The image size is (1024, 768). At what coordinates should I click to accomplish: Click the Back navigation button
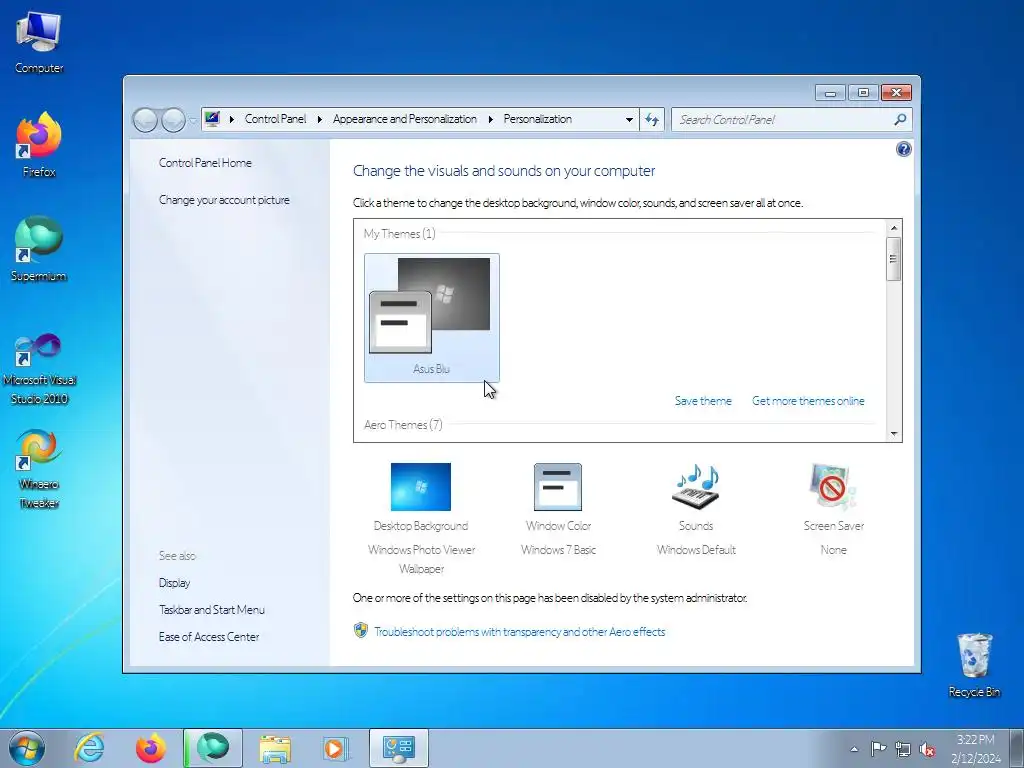145,120
